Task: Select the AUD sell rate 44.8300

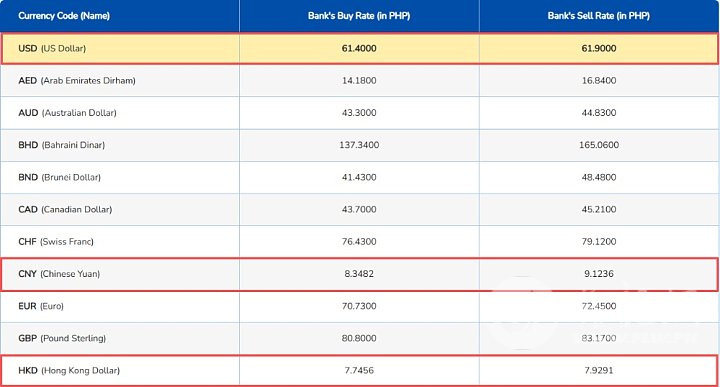Action: pos(599,112)
